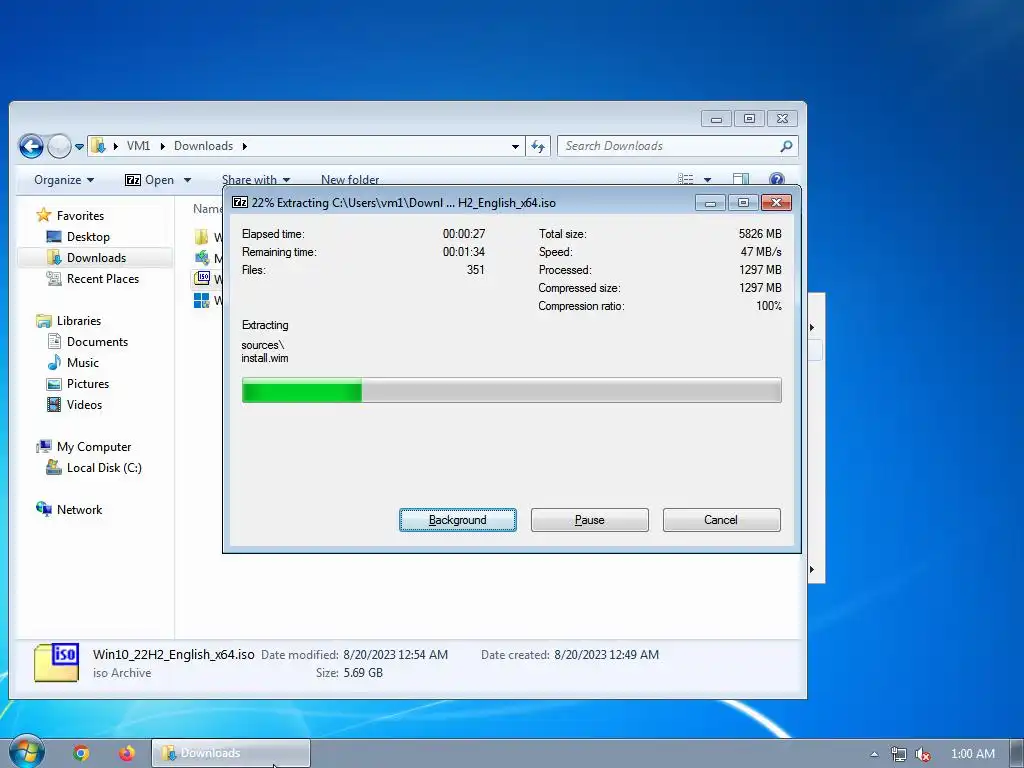1024x768 pixels.
Task: Click the Local Disk drive icon
Action: [x=54, y=467]
